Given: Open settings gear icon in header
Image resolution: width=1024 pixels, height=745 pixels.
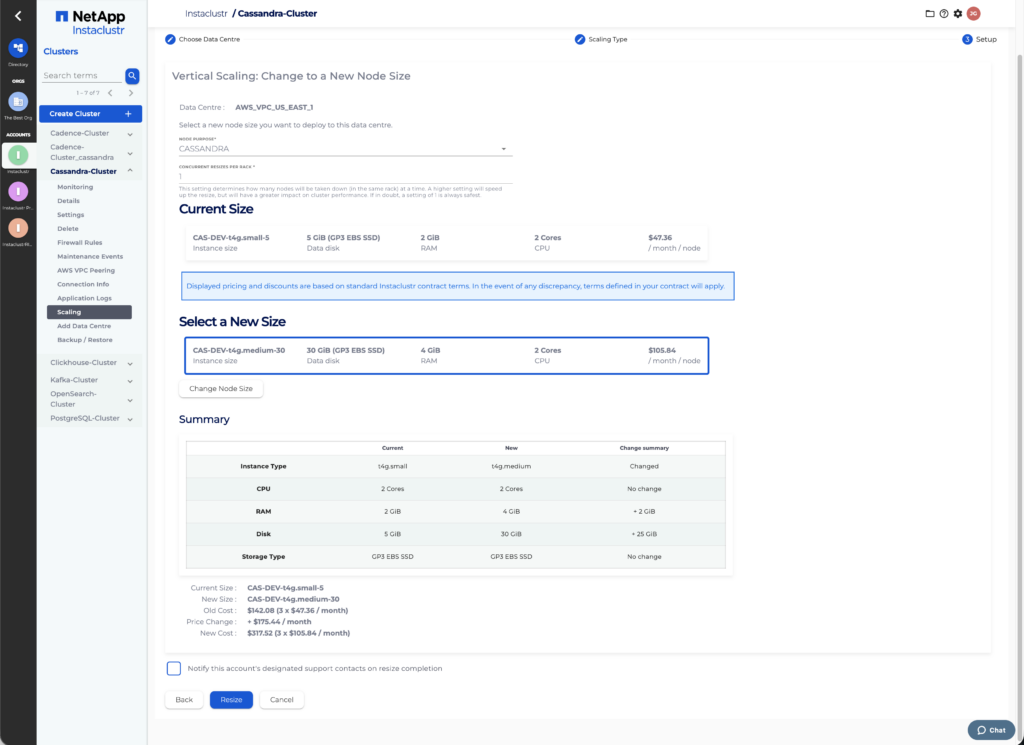Looking at the screenshot, I should click(x=957, y=13).
